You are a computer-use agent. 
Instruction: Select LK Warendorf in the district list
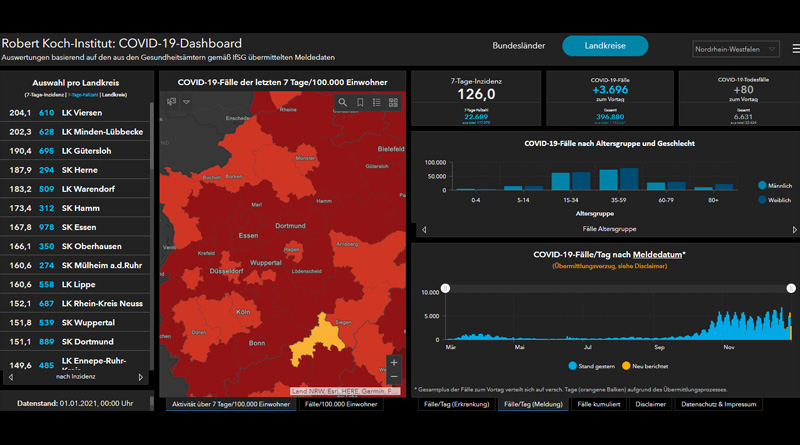coord(75,189)
